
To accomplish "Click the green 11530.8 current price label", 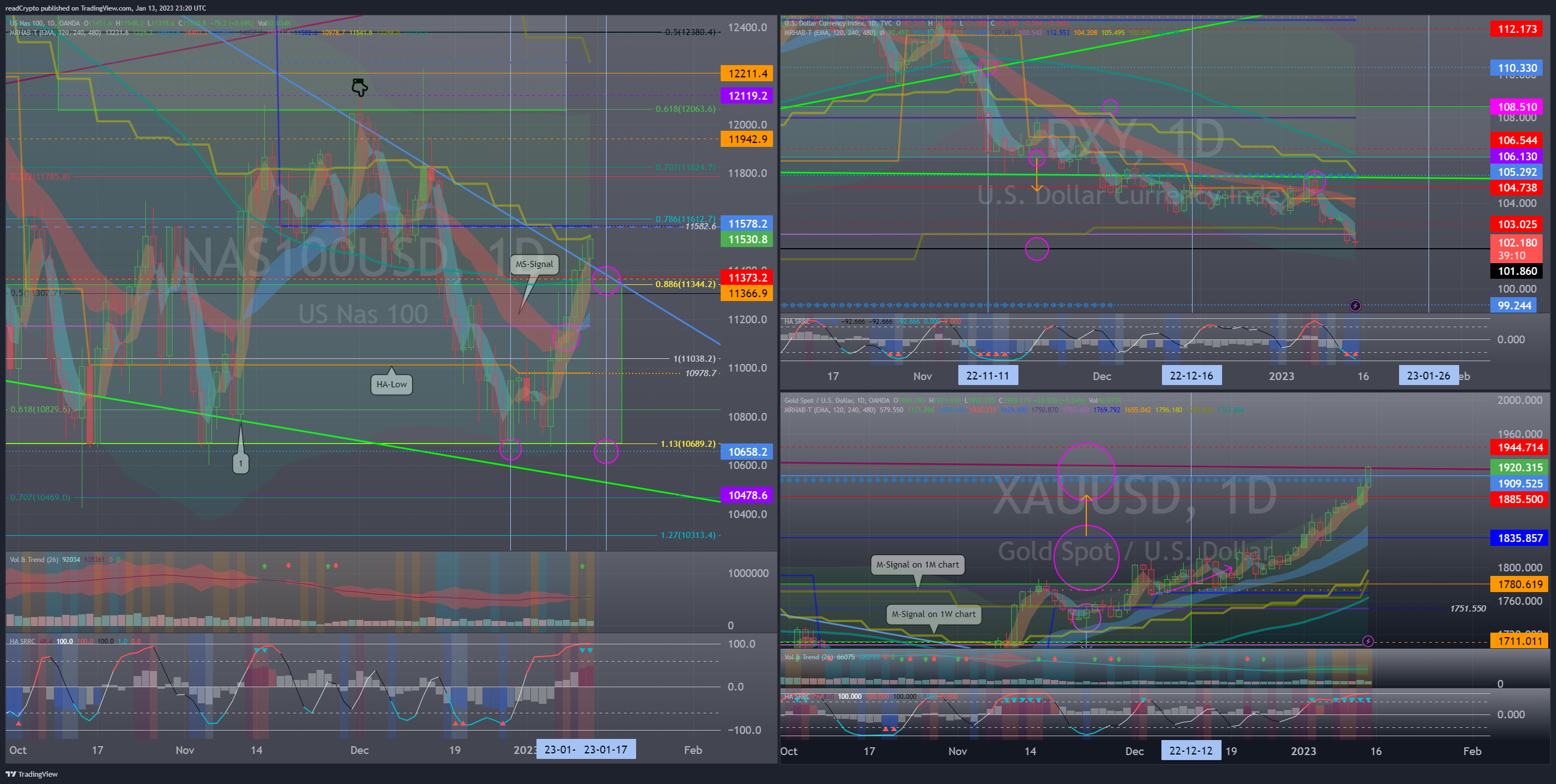I will 747,239.
